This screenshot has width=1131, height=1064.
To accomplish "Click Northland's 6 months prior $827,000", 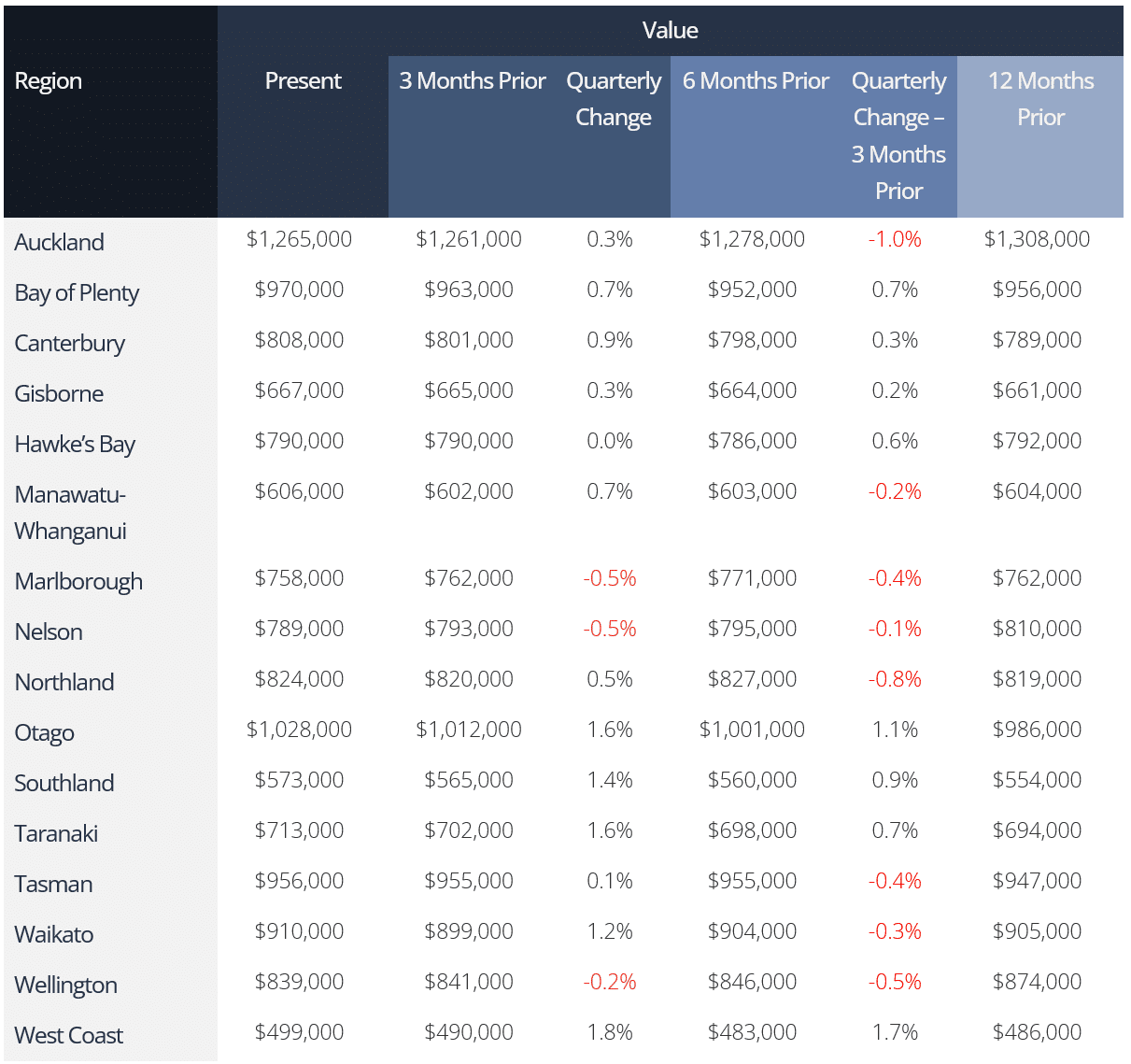I will pyautogui.click(x=752, y=679).
